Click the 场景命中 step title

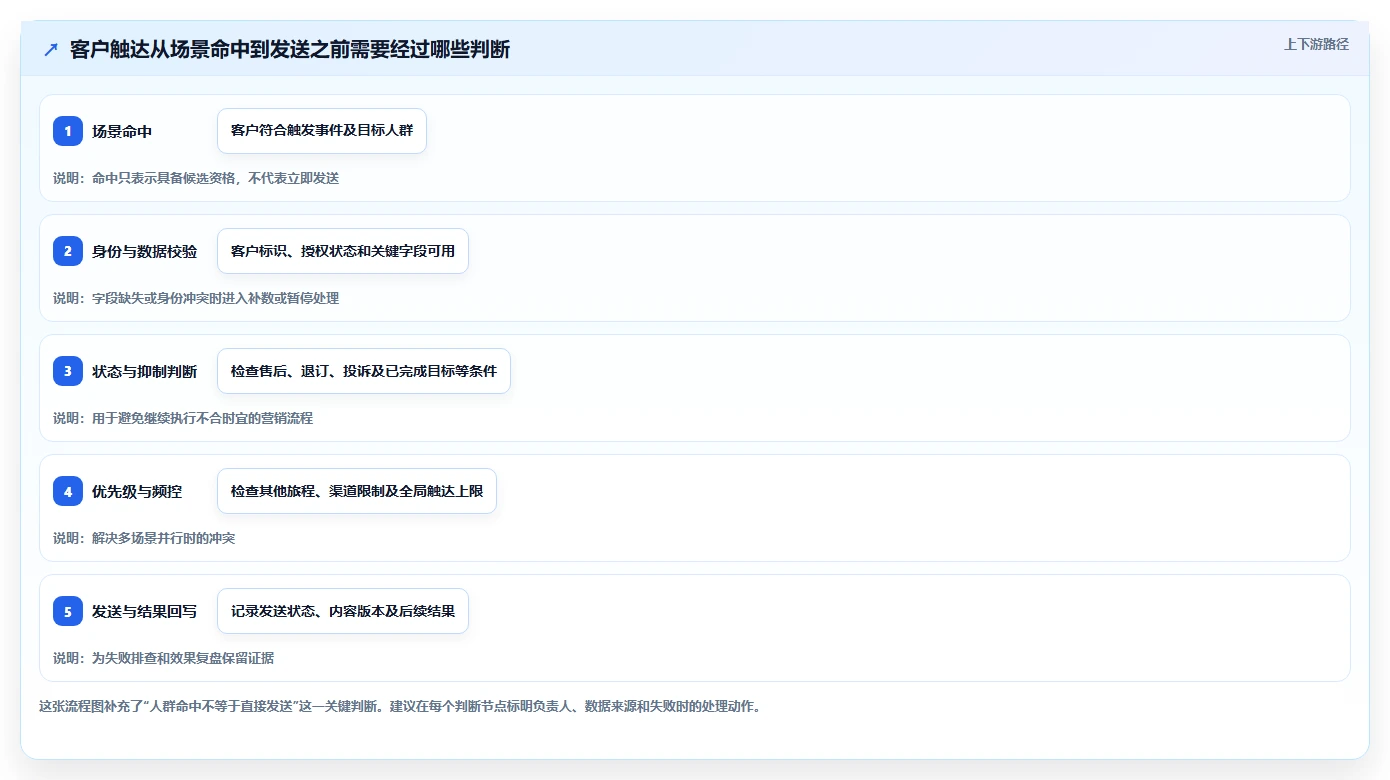(x=122, y=131)
